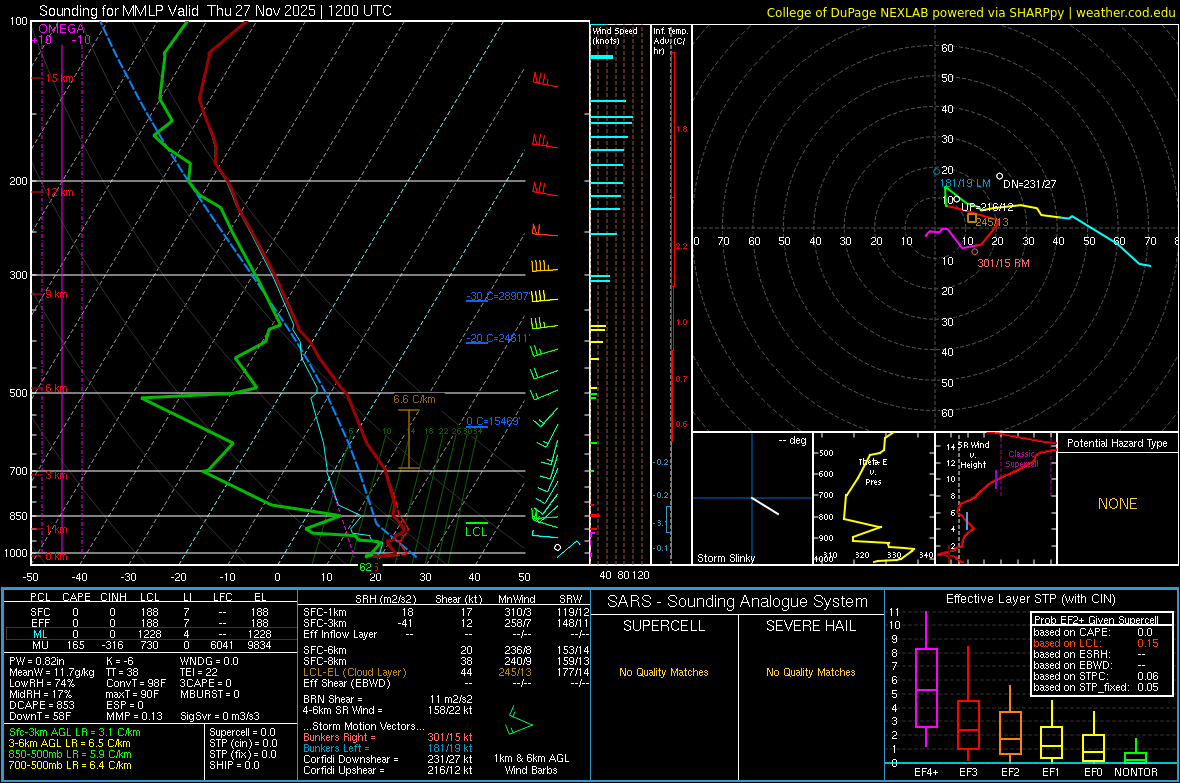Click the LCL-EL (Cloud Layer) row label
Screen dimensions: 1180x783
(354, 672)
